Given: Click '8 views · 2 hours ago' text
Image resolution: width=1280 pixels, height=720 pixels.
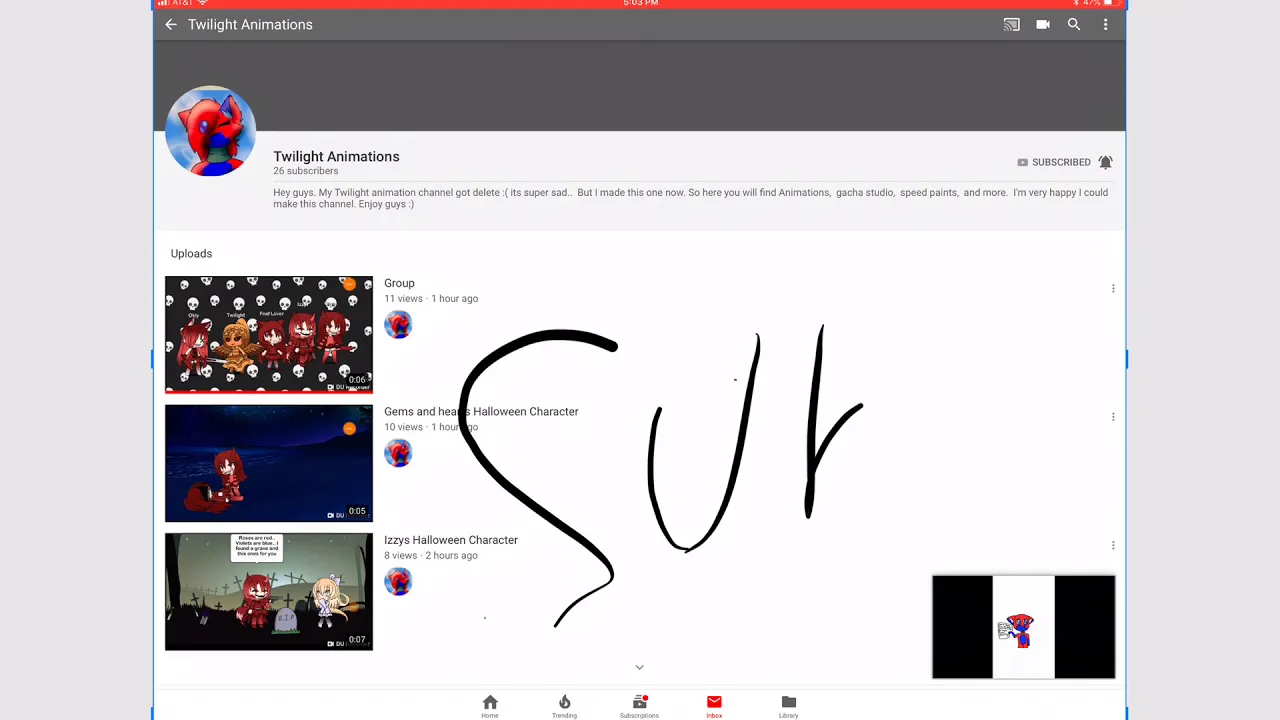Looking at the screenshot, I should click(x=431, y=556).
